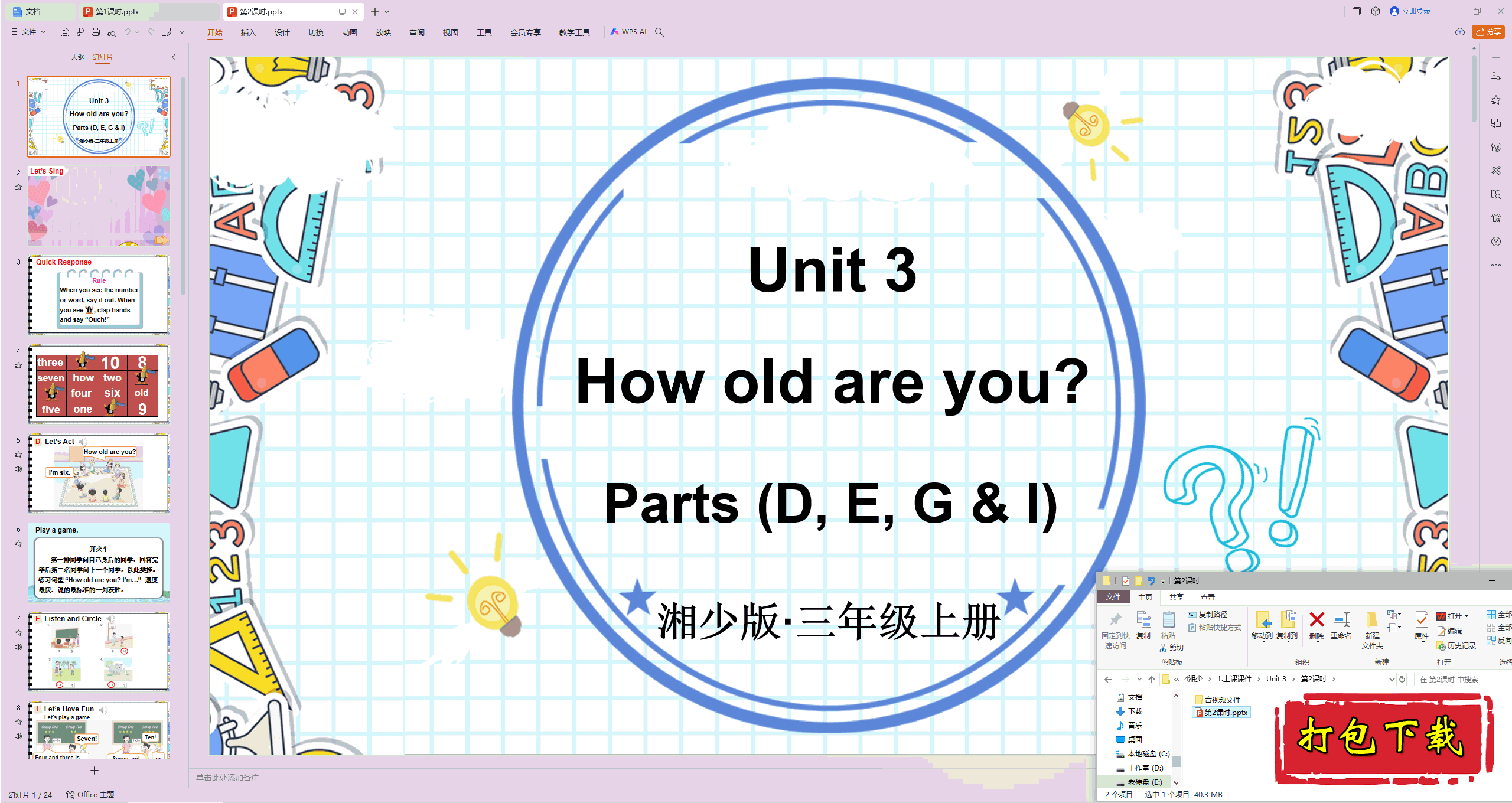Click the Undo arrow icon
The height and width of the screenshot is (803, 1512).
tap(127, 32)
